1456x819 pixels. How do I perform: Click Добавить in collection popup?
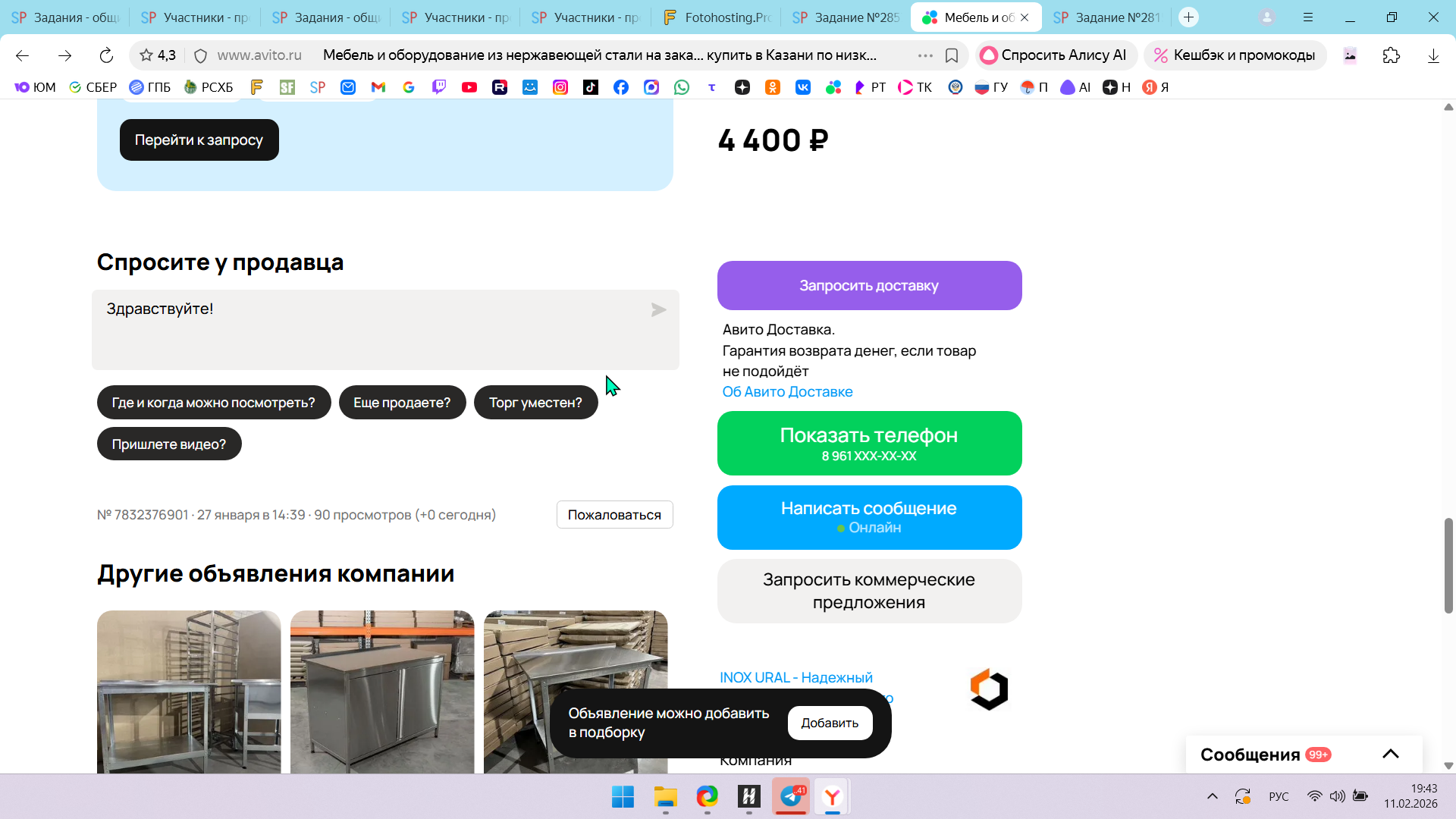tap(830, 723)
